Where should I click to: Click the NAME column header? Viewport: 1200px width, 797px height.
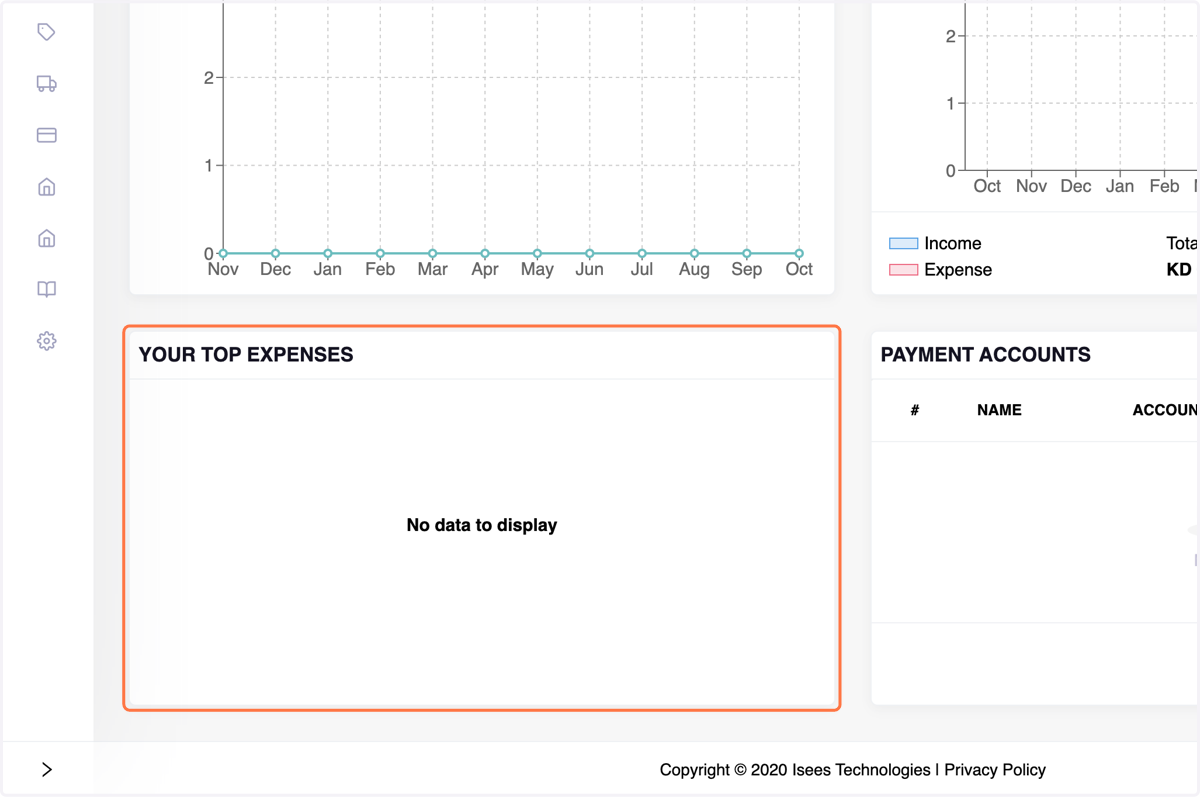point(999,410)
